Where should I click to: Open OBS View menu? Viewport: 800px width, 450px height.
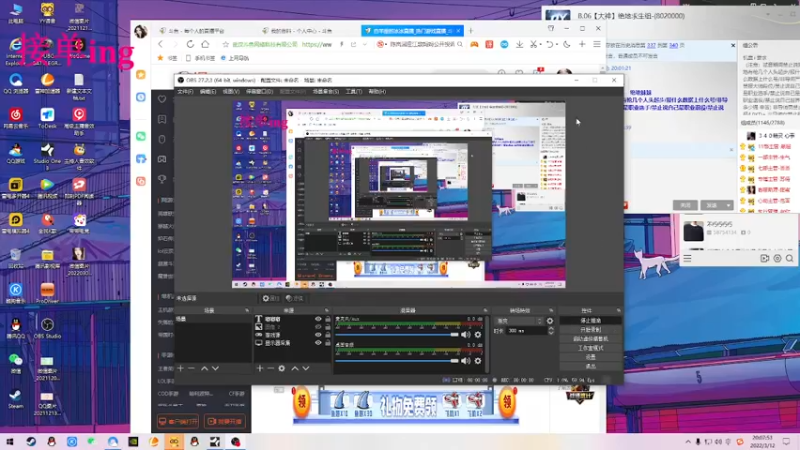[231, 92]
